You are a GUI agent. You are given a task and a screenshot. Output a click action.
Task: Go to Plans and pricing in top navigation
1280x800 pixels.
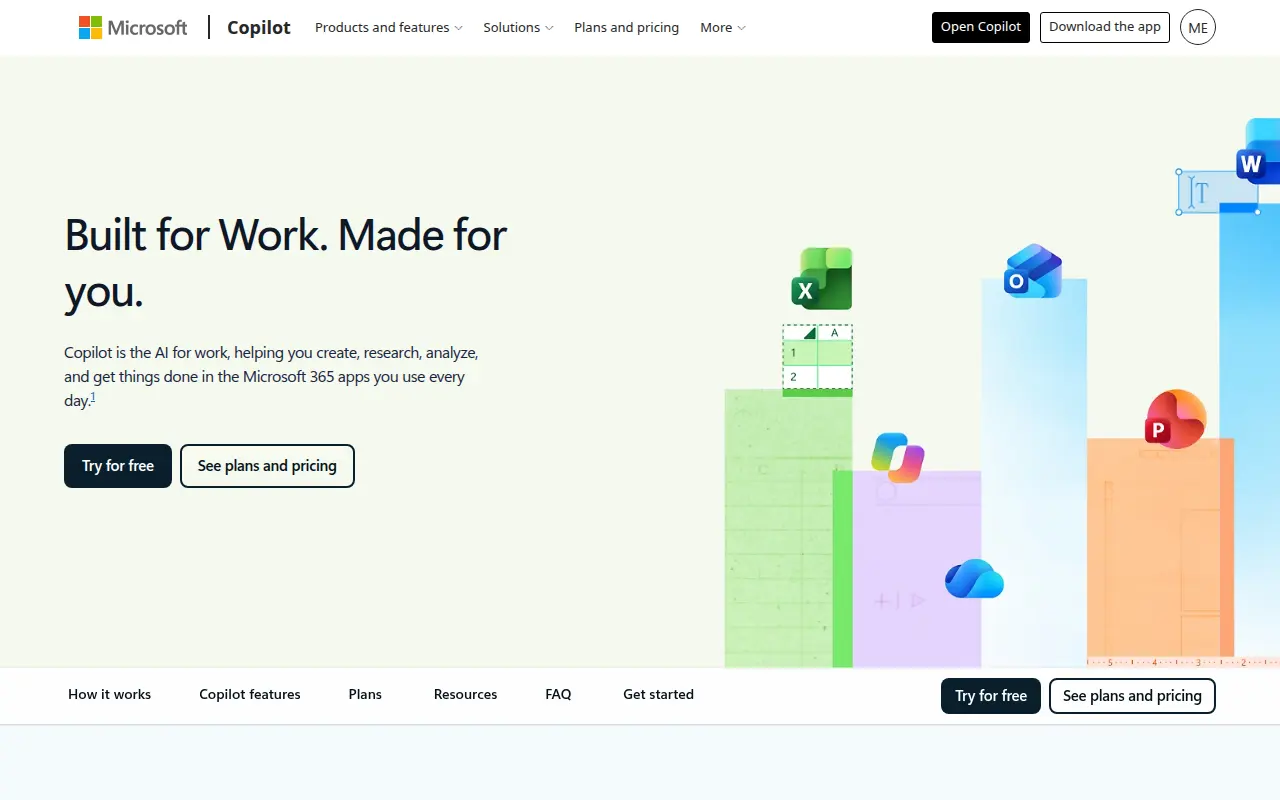(627, 28)
